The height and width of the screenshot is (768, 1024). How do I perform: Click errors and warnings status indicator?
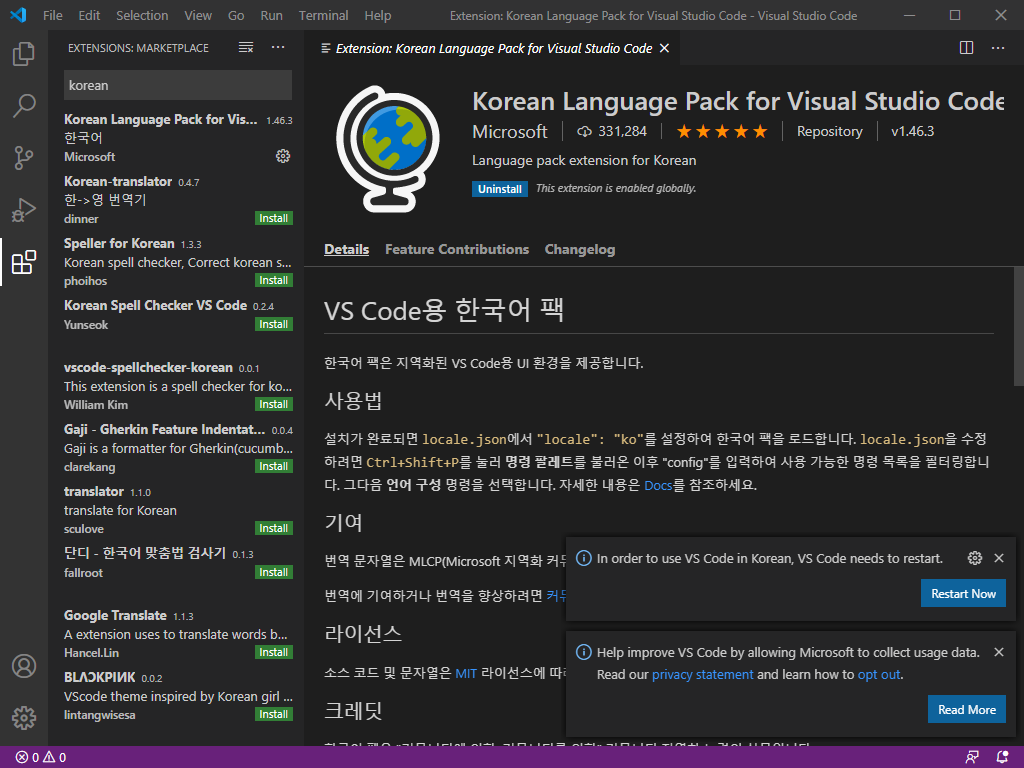tap(41, 757)
